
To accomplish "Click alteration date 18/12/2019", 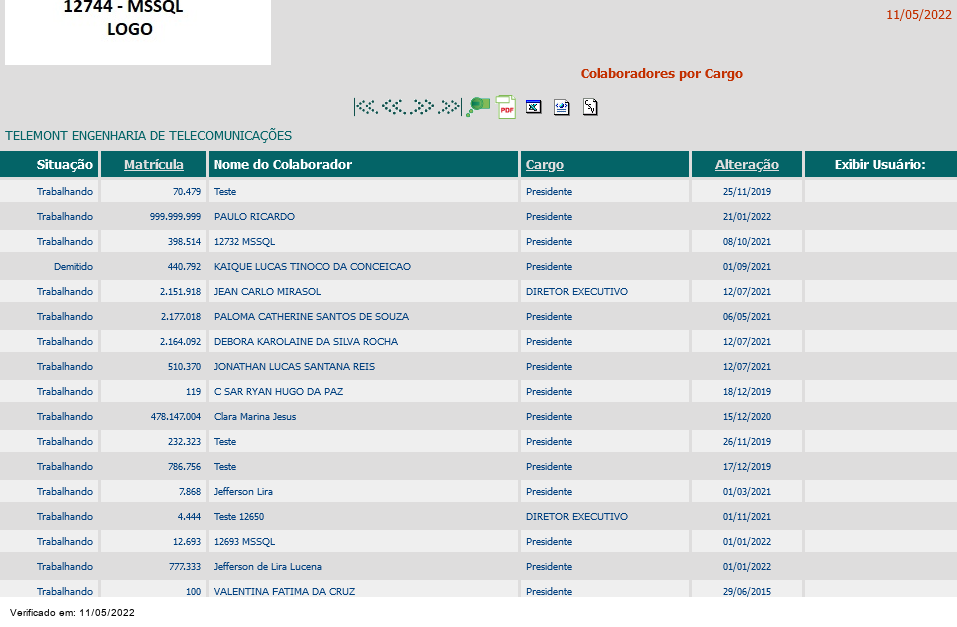I will (x=747, y=392).
